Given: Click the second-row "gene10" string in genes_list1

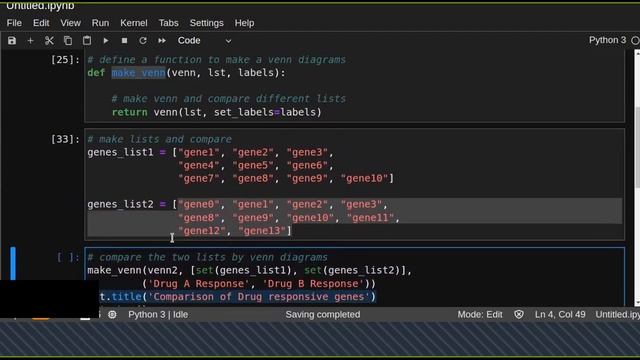Looking at the screenshot, I should pos(364,178).
